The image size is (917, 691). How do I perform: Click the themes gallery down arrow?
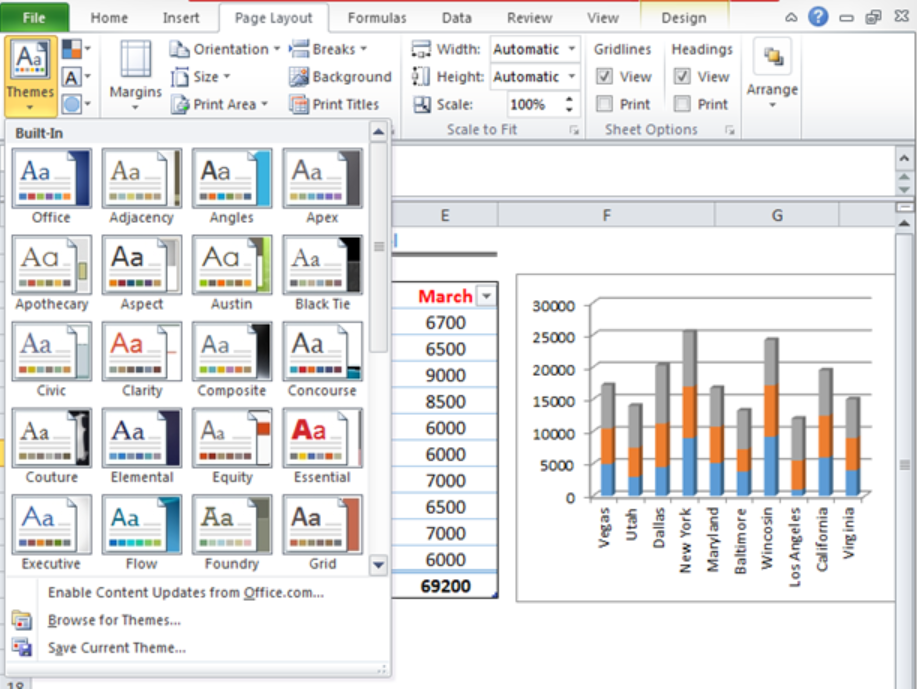tap(378, 565)
